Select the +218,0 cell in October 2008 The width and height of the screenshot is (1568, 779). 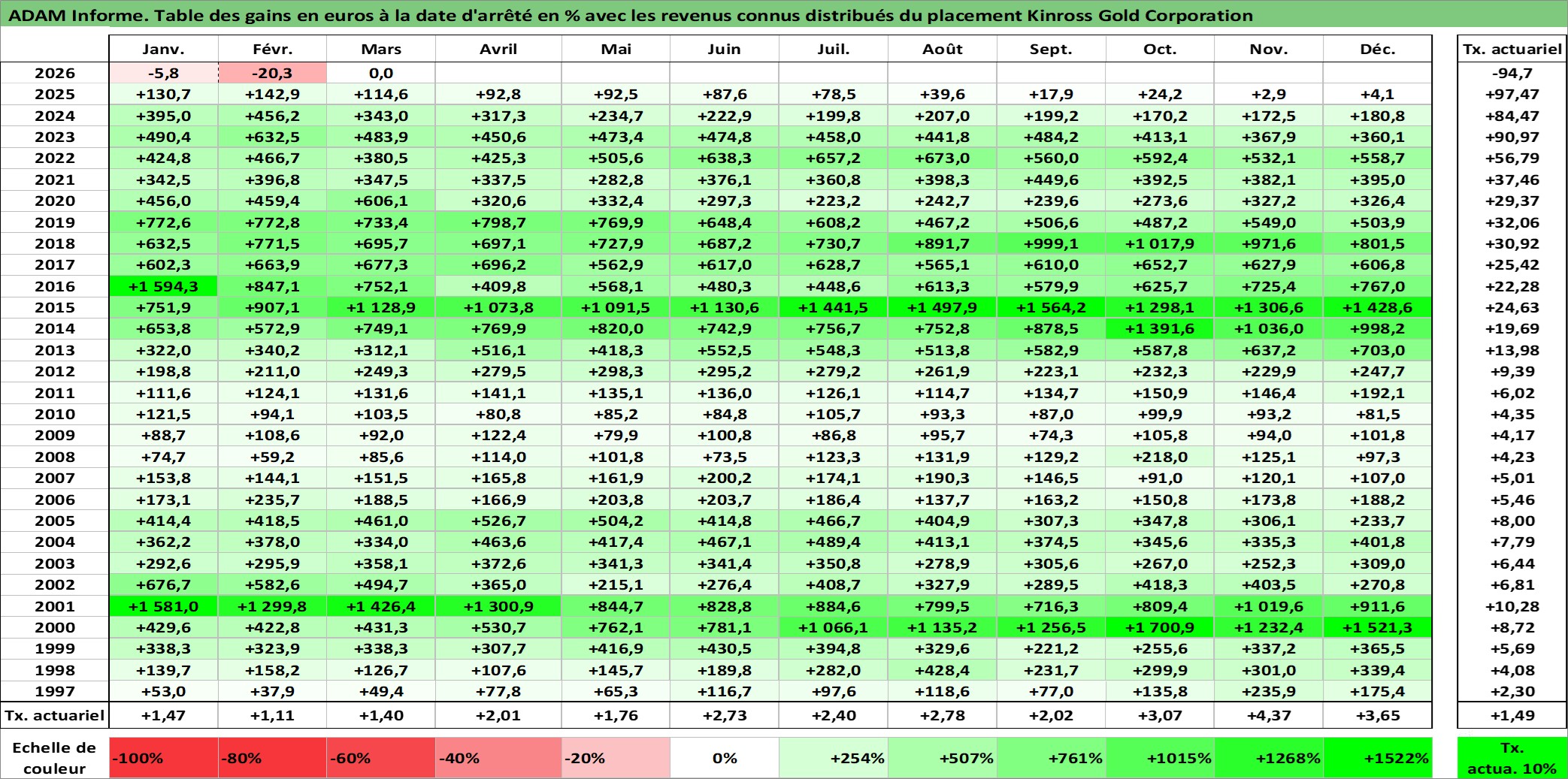1160,457
